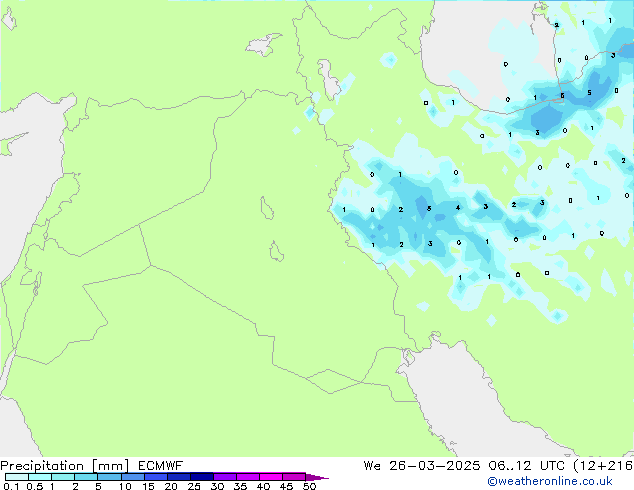Image resolution: width=634 pixels, height=490 pixels.
Task: Select the 5–10 mm legend color box
Action: pyautogui.click(x=109, y=477)
